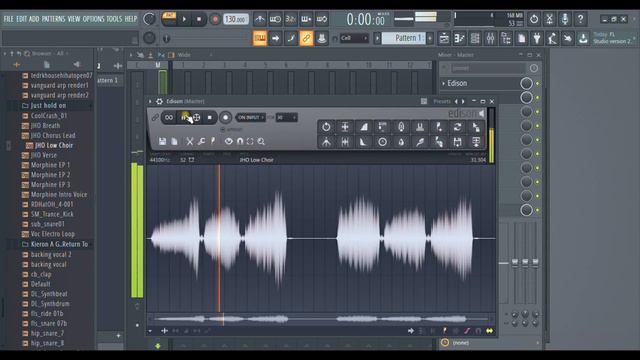640x360 pixels.
Task: Click the plug icon for plugin picker
Action: [537, 39]
